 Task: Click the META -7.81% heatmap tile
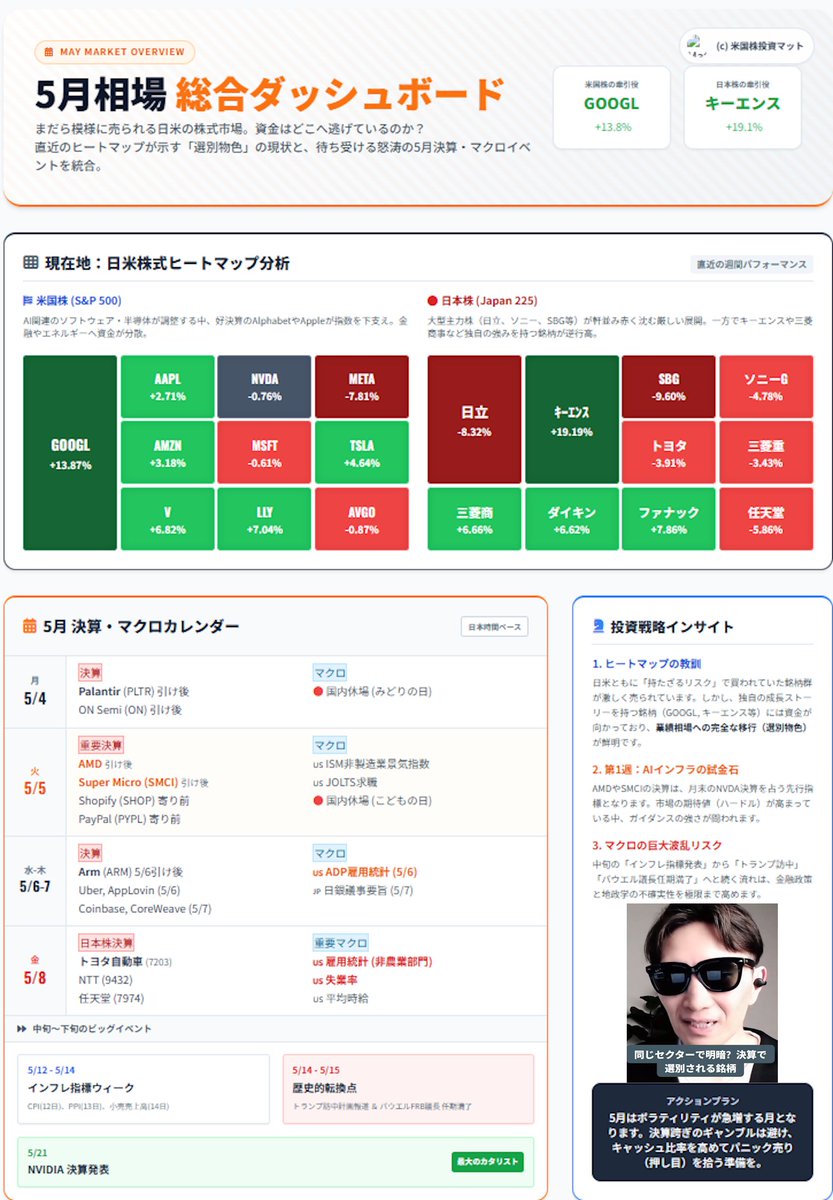pos(362,386)
